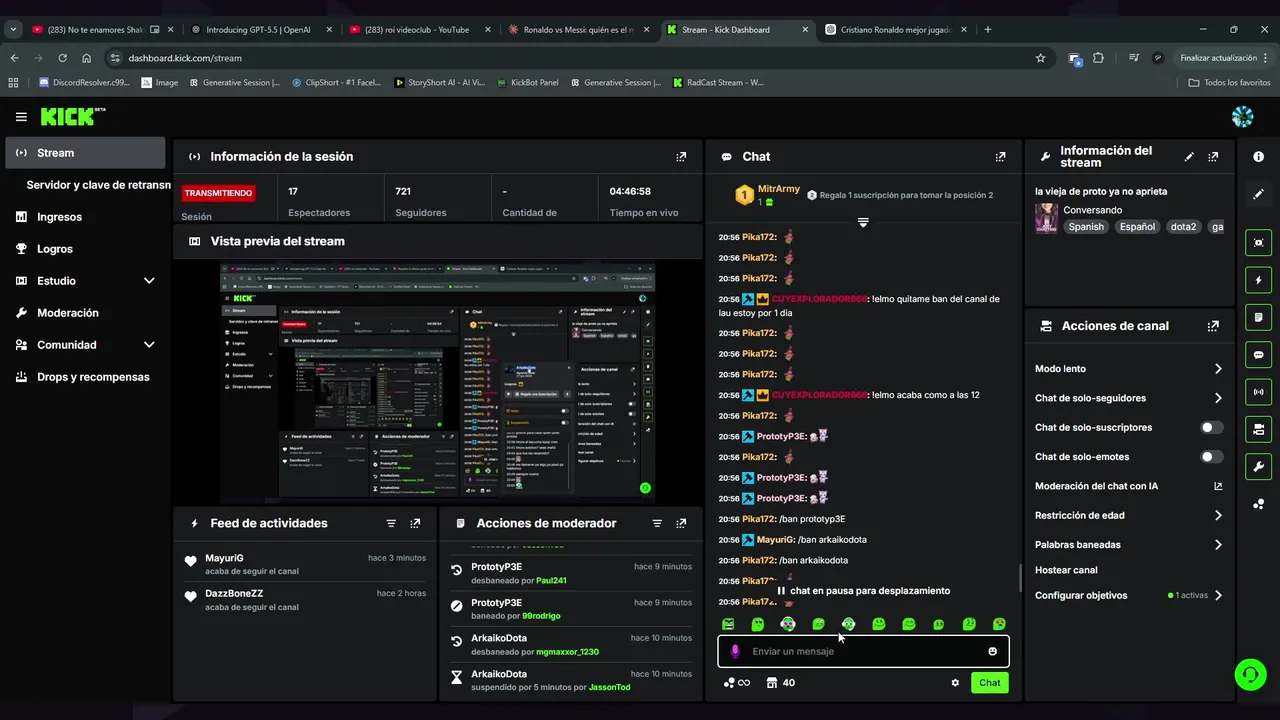
Task: Toggle Chat de solo-suscriptores switch
Action: click(1212, 427)
